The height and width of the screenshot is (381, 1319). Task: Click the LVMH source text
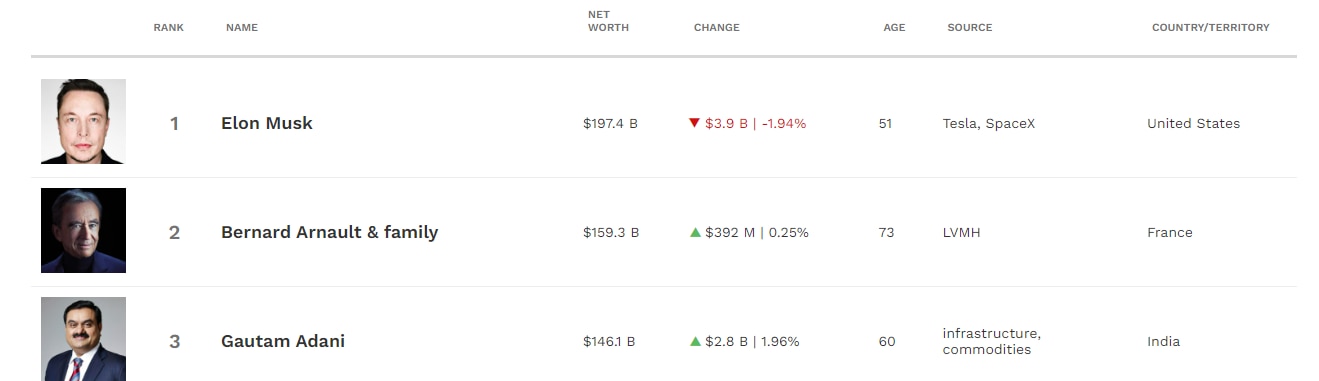(962, 233)
